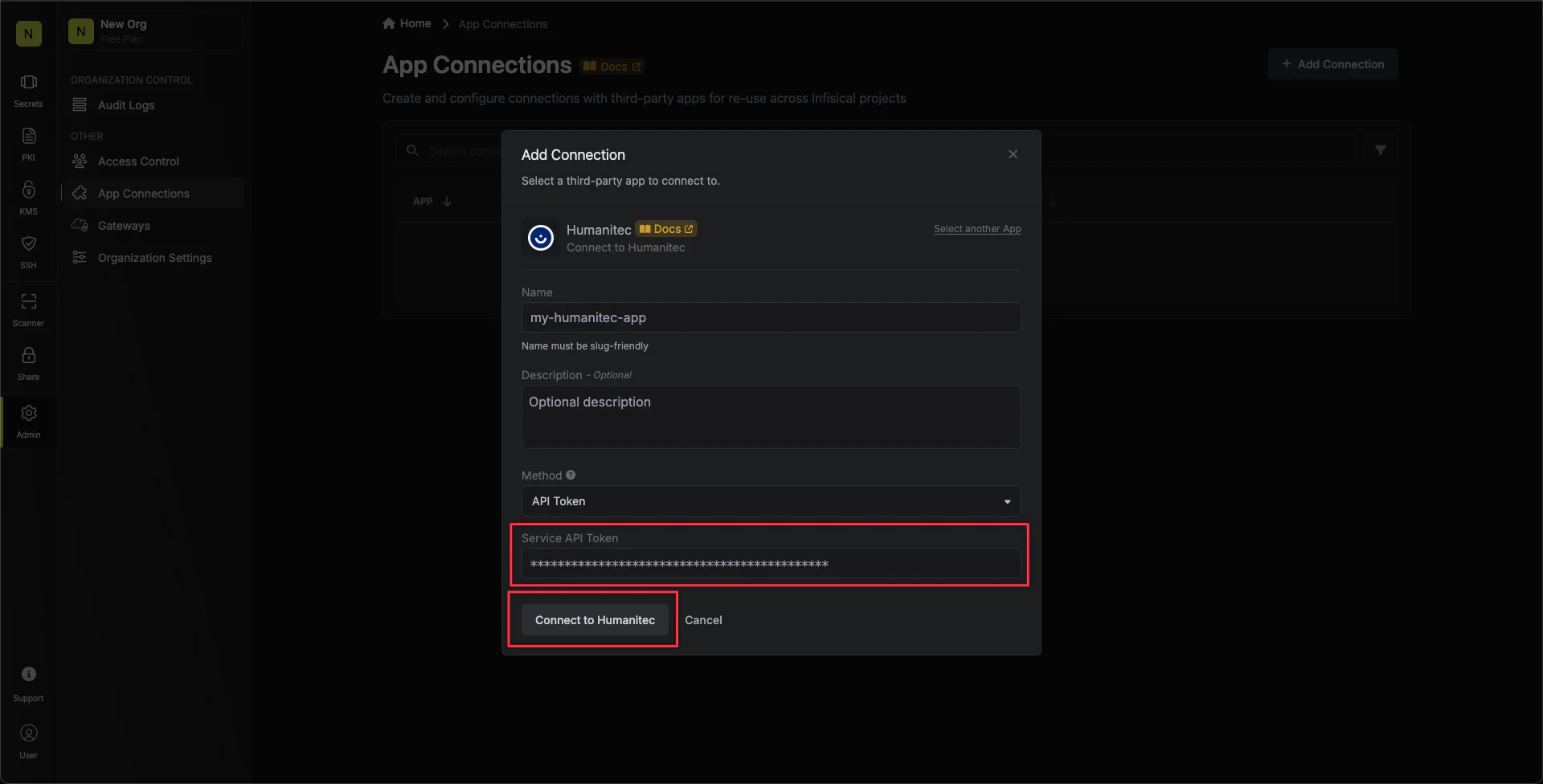The height and width of the screenshot is (784, 1543).
Task: Click the Access Control people icon
Action: pyautogui.click(x=80, y=161)
